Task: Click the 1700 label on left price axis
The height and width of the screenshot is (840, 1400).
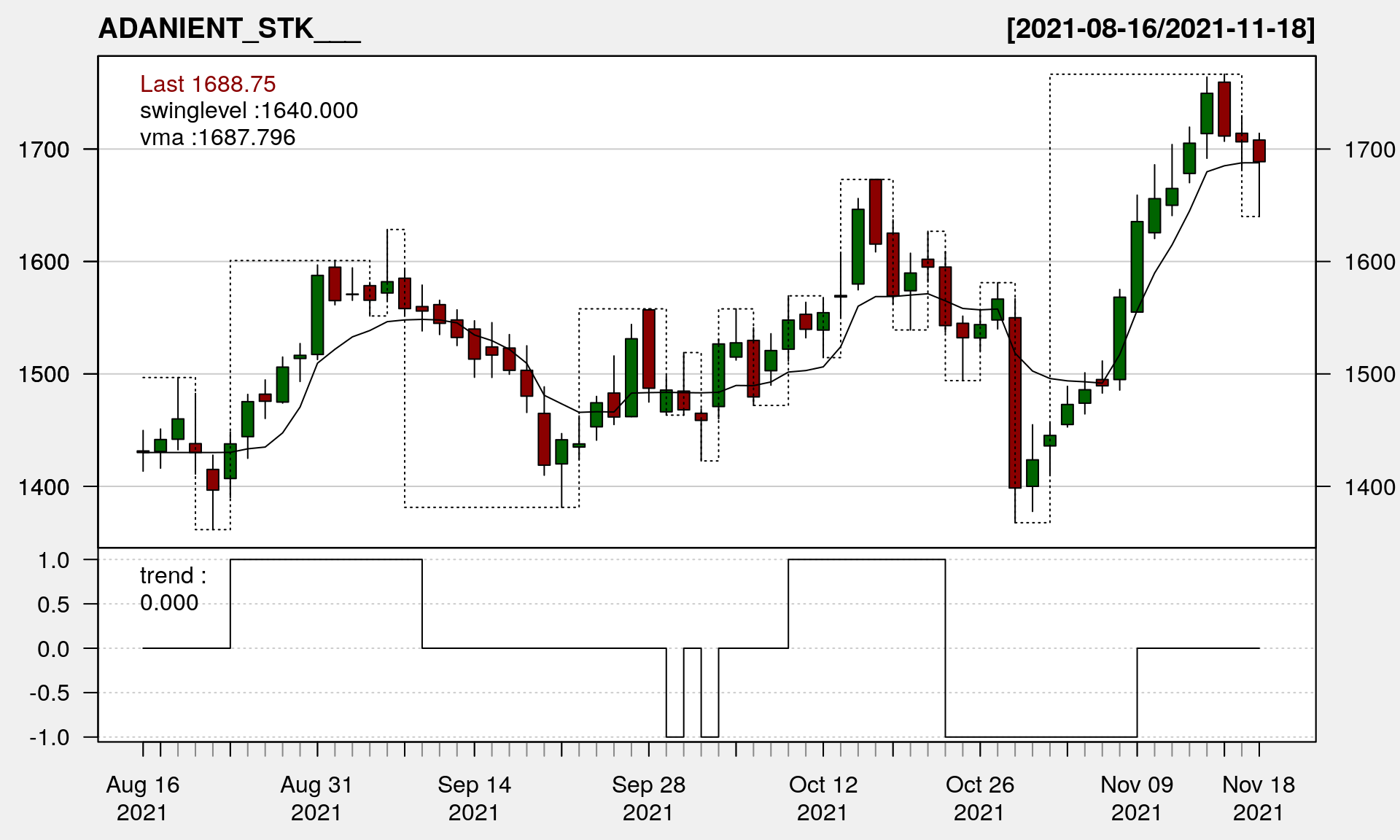Action: pos(44,150)
